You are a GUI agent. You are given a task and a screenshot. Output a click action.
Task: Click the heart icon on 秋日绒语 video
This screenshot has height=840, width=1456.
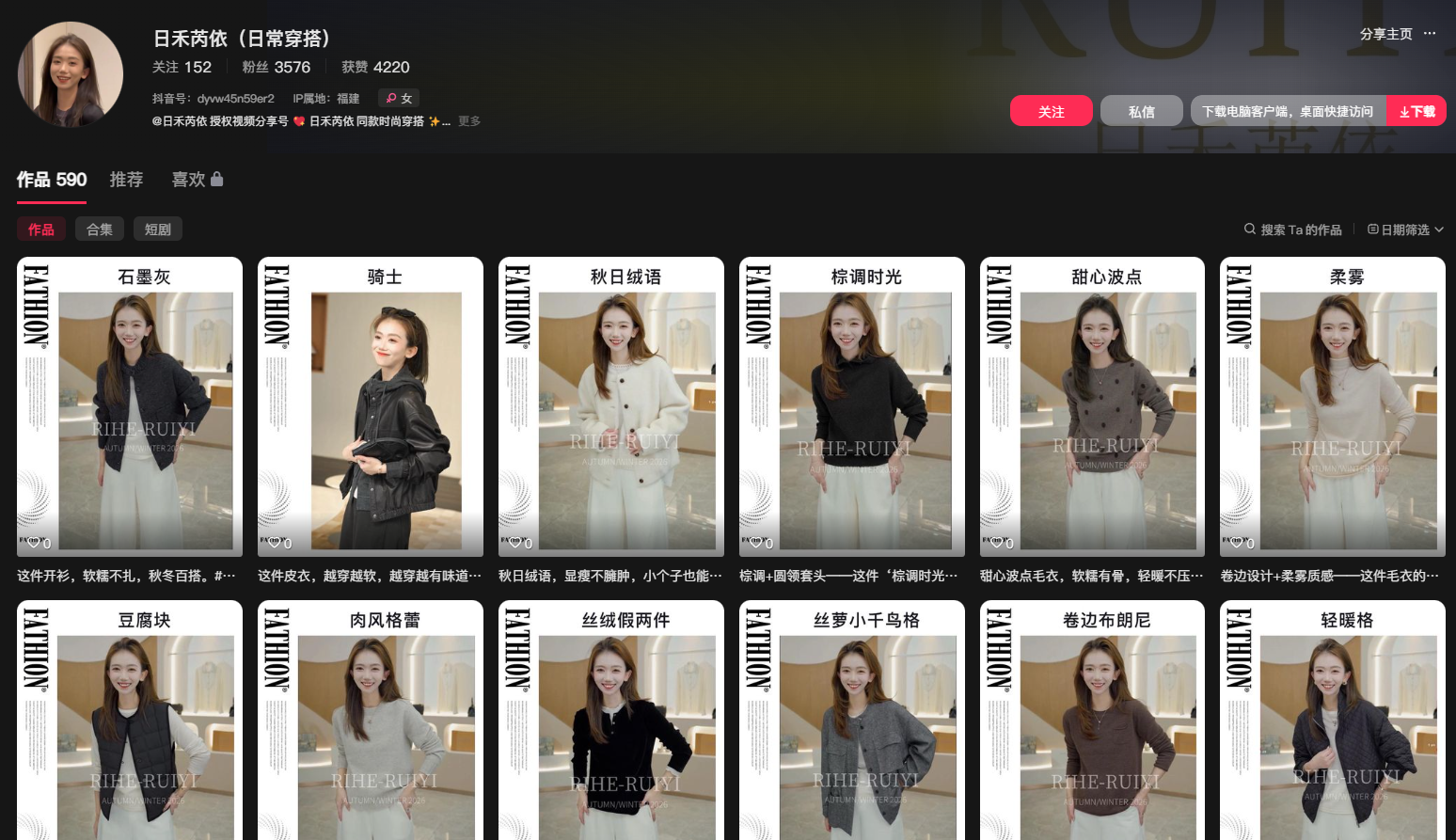coord(515,543)
